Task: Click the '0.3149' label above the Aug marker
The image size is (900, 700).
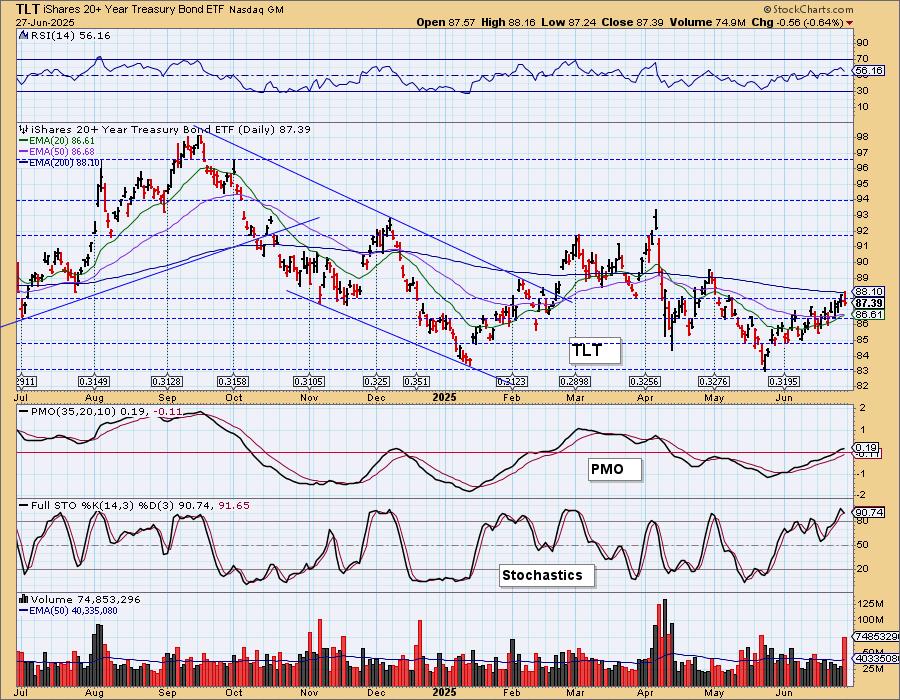Action: click(x=94, y=382)
